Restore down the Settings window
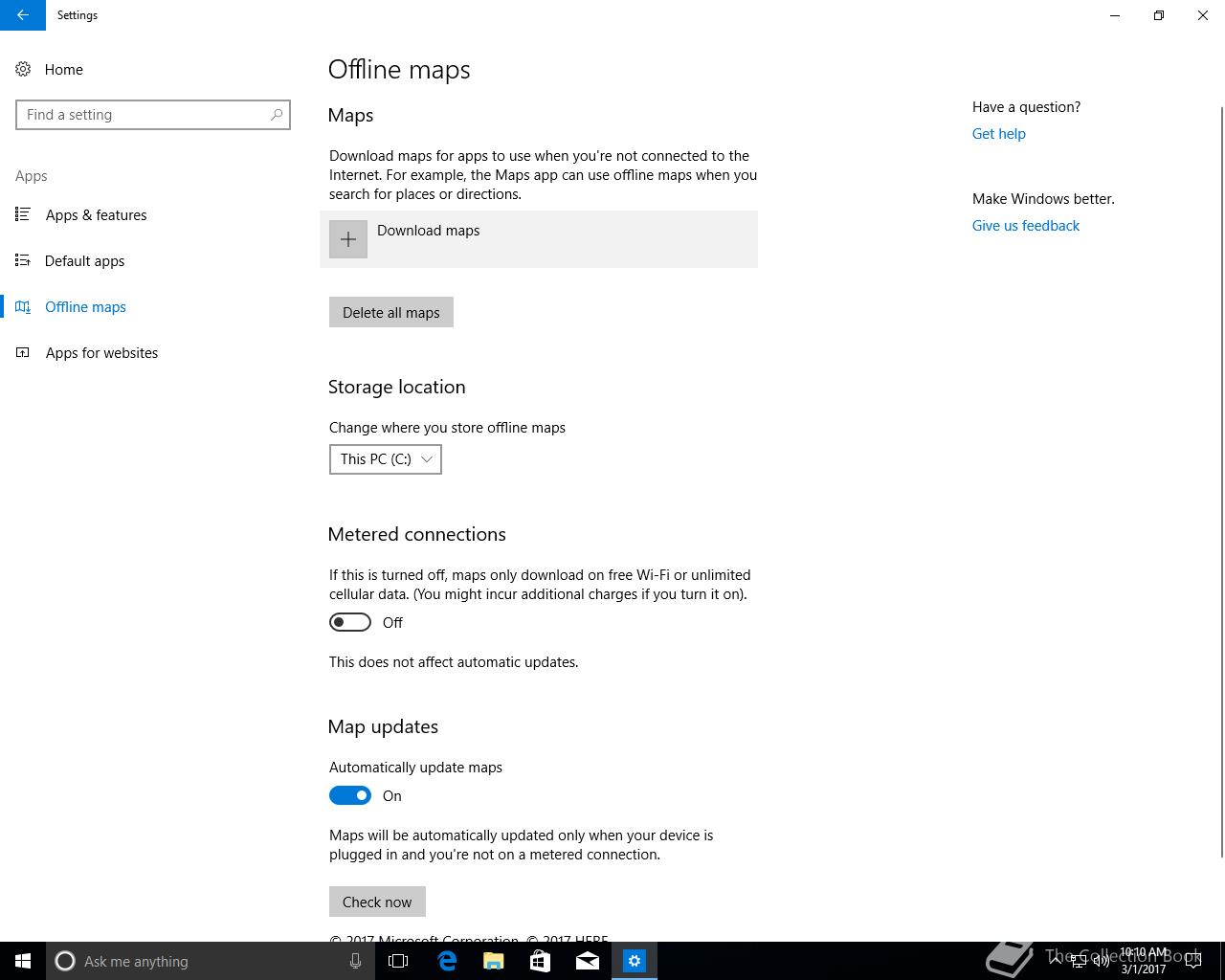The image size is (1225, 980). (x=1159, y=15)
